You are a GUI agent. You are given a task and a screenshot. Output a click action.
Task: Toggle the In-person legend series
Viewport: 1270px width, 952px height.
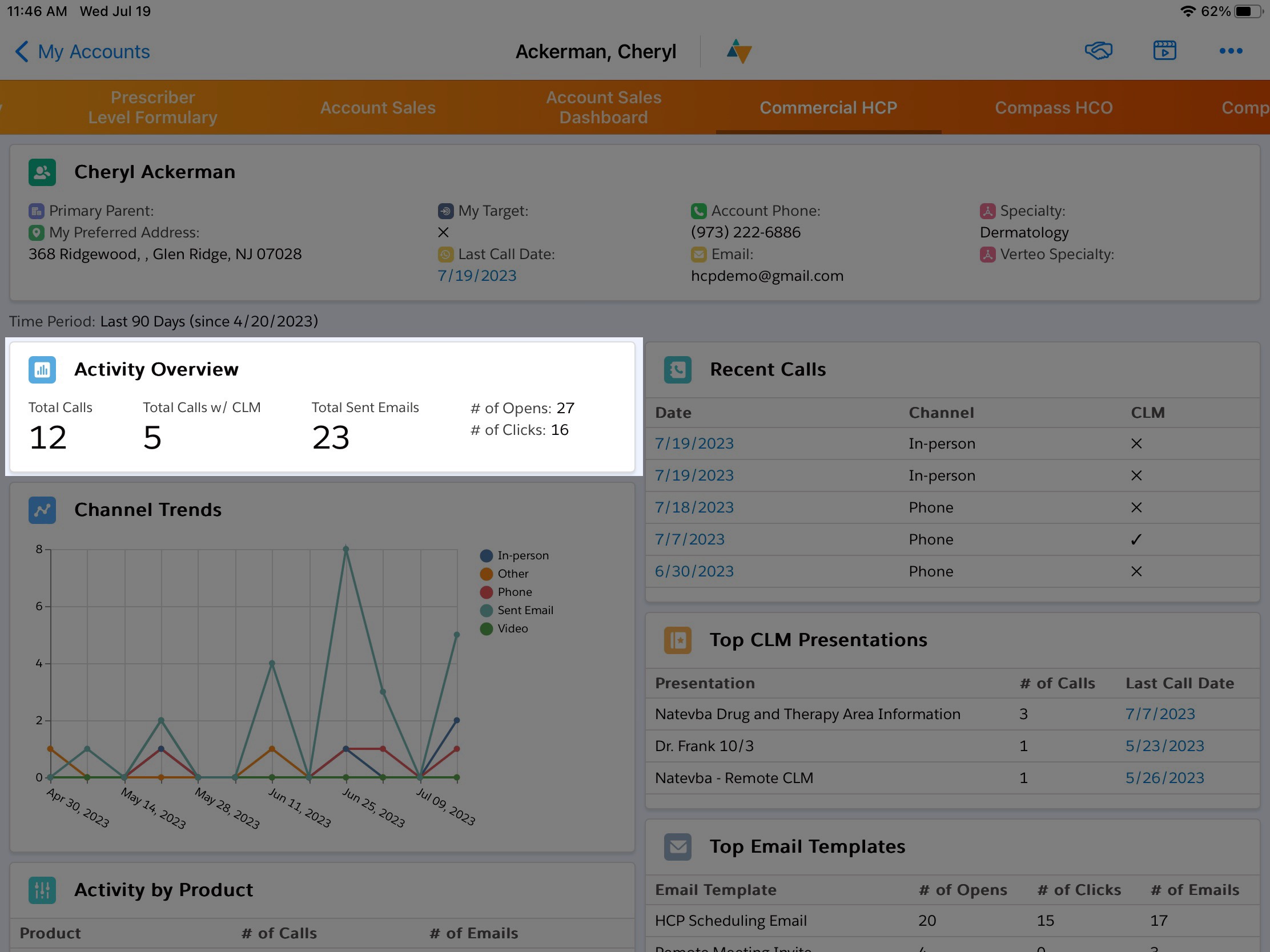523,555
